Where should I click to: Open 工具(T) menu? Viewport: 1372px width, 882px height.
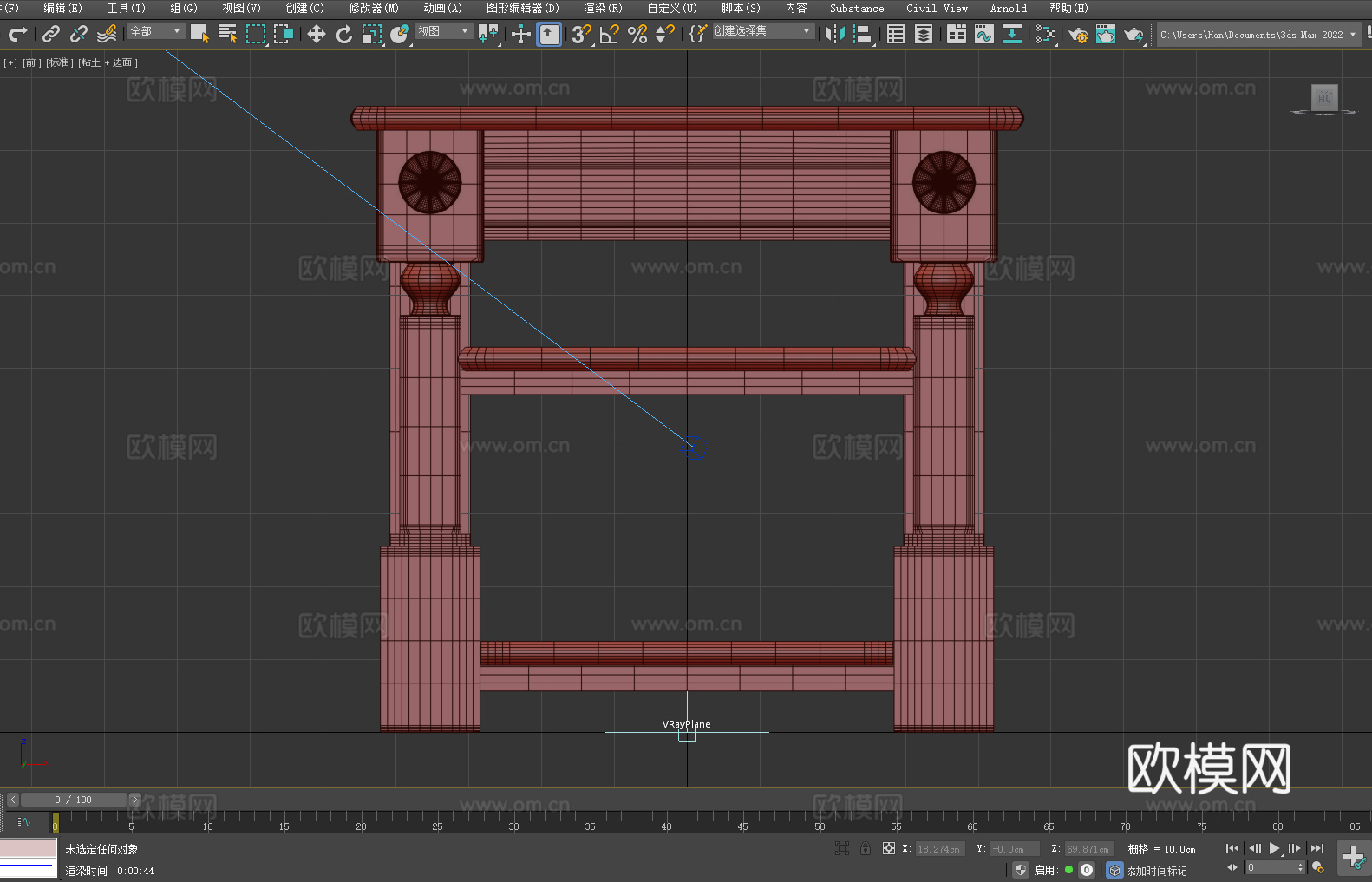click(126, 8)
